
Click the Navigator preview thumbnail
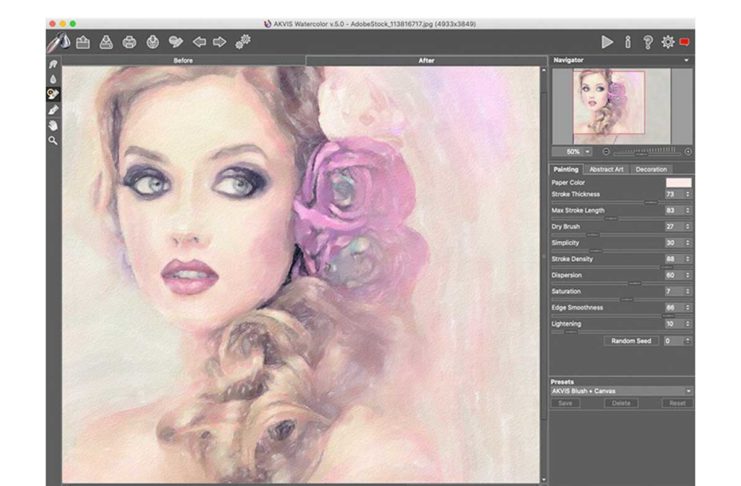(608, 105)
